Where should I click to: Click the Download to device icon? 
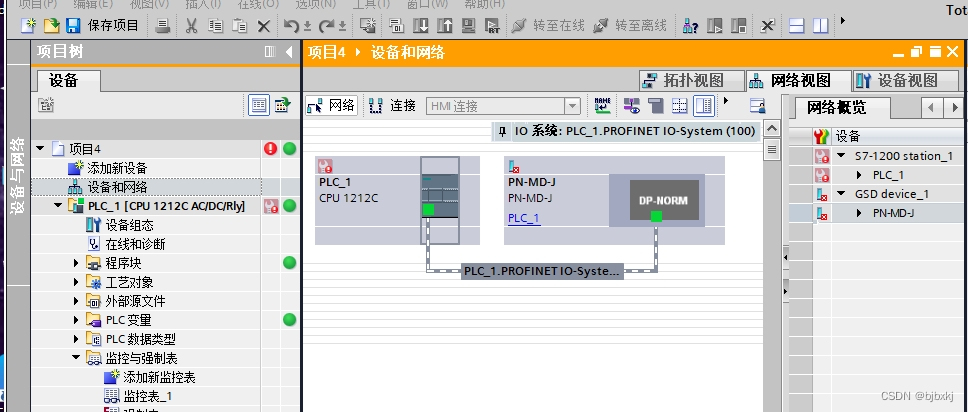(x=421, y=25)
